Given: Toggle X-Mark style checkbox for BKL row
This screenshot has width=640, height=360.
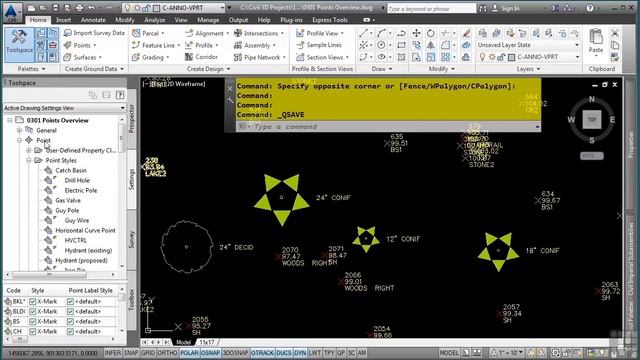Looking at the screenshot, I should coord(33,301).
